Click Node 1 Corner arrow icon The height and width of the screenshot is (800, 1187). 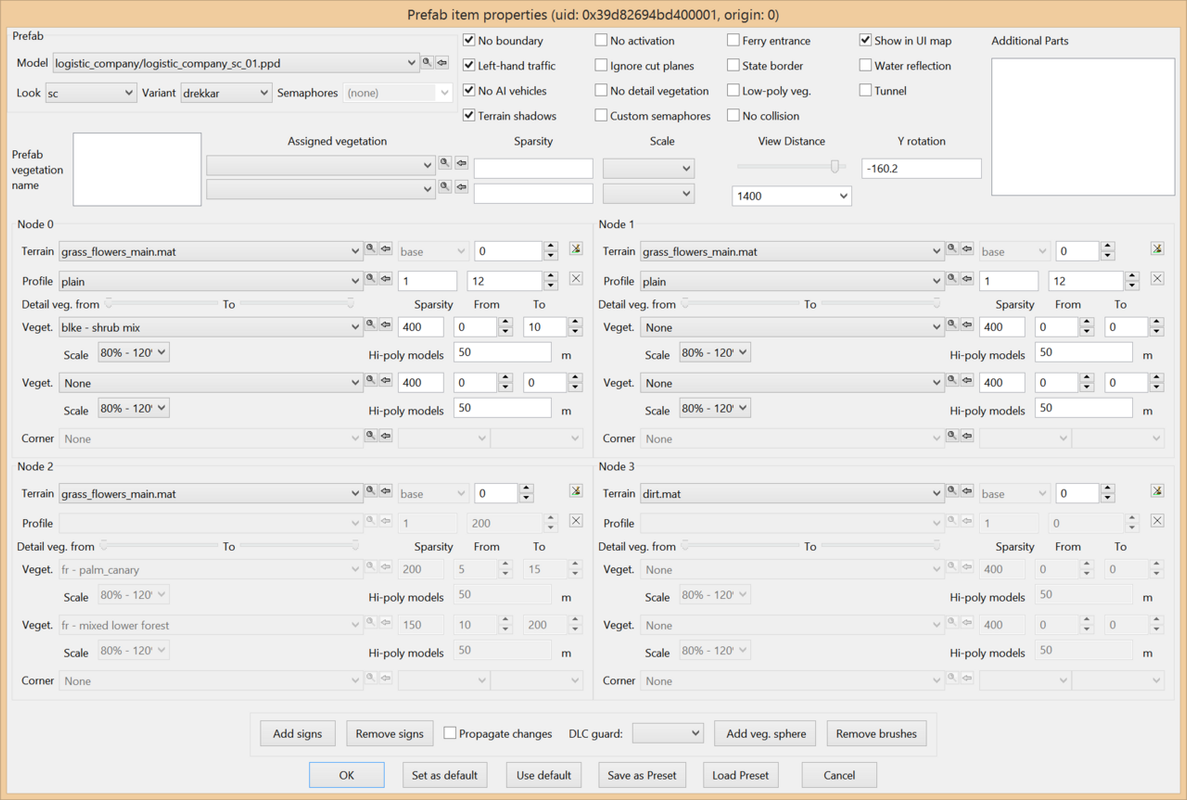click(x=967, y=435)
